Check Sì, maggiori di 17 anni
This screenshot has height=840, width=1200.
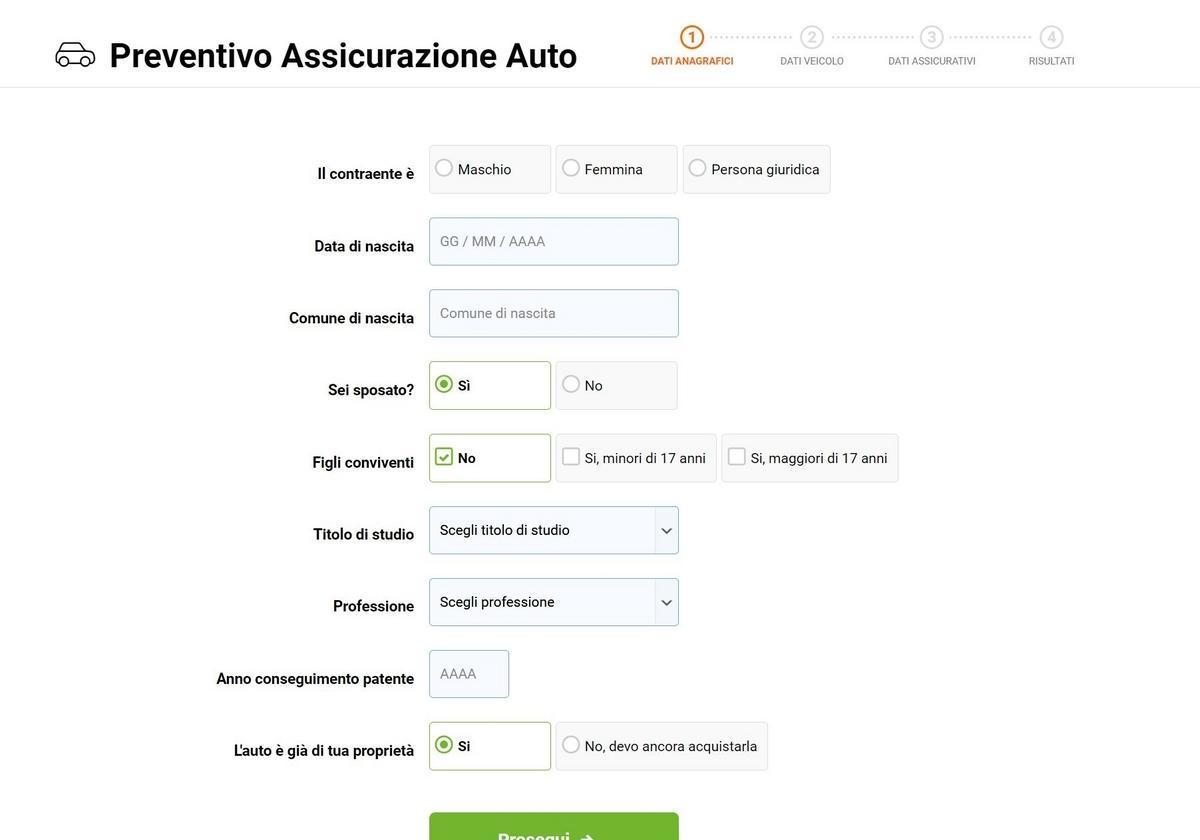click(x=737, y=457)
